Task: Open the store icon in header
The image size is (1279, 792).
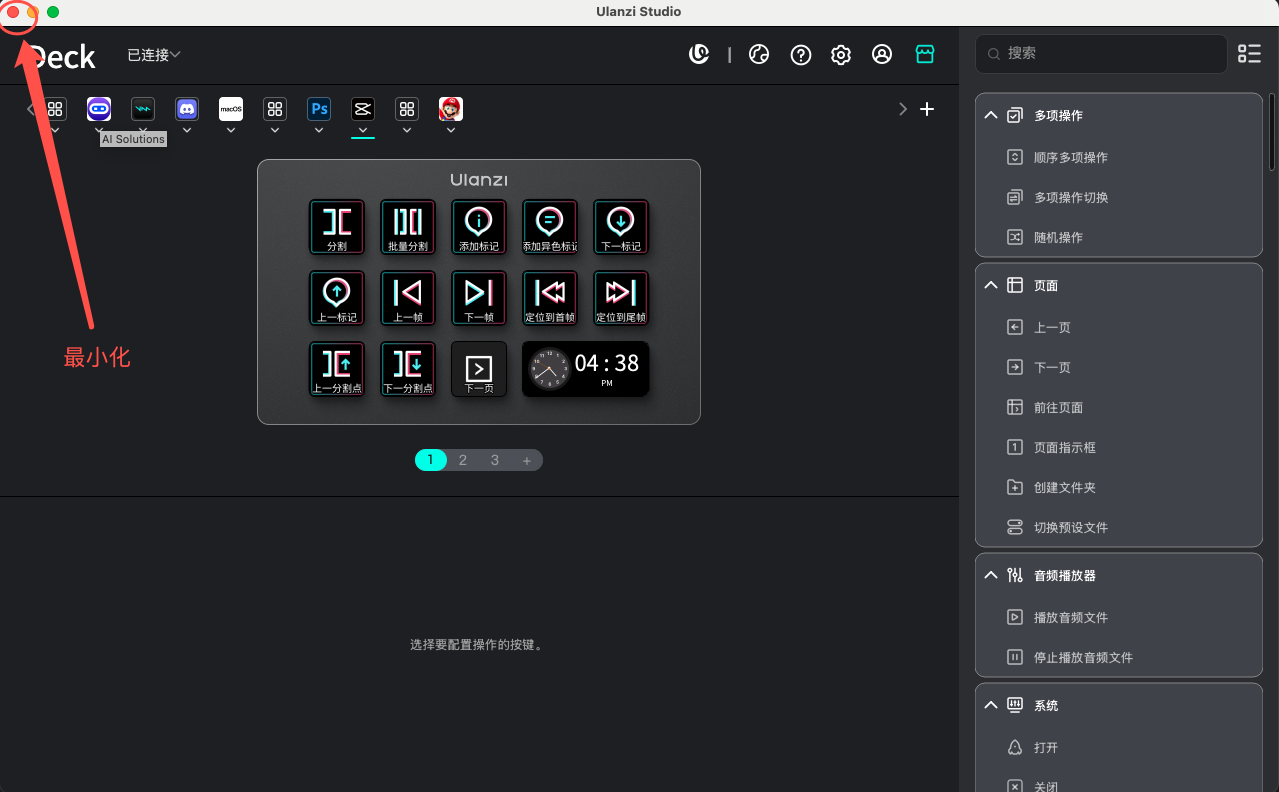Action: [925, 55]
